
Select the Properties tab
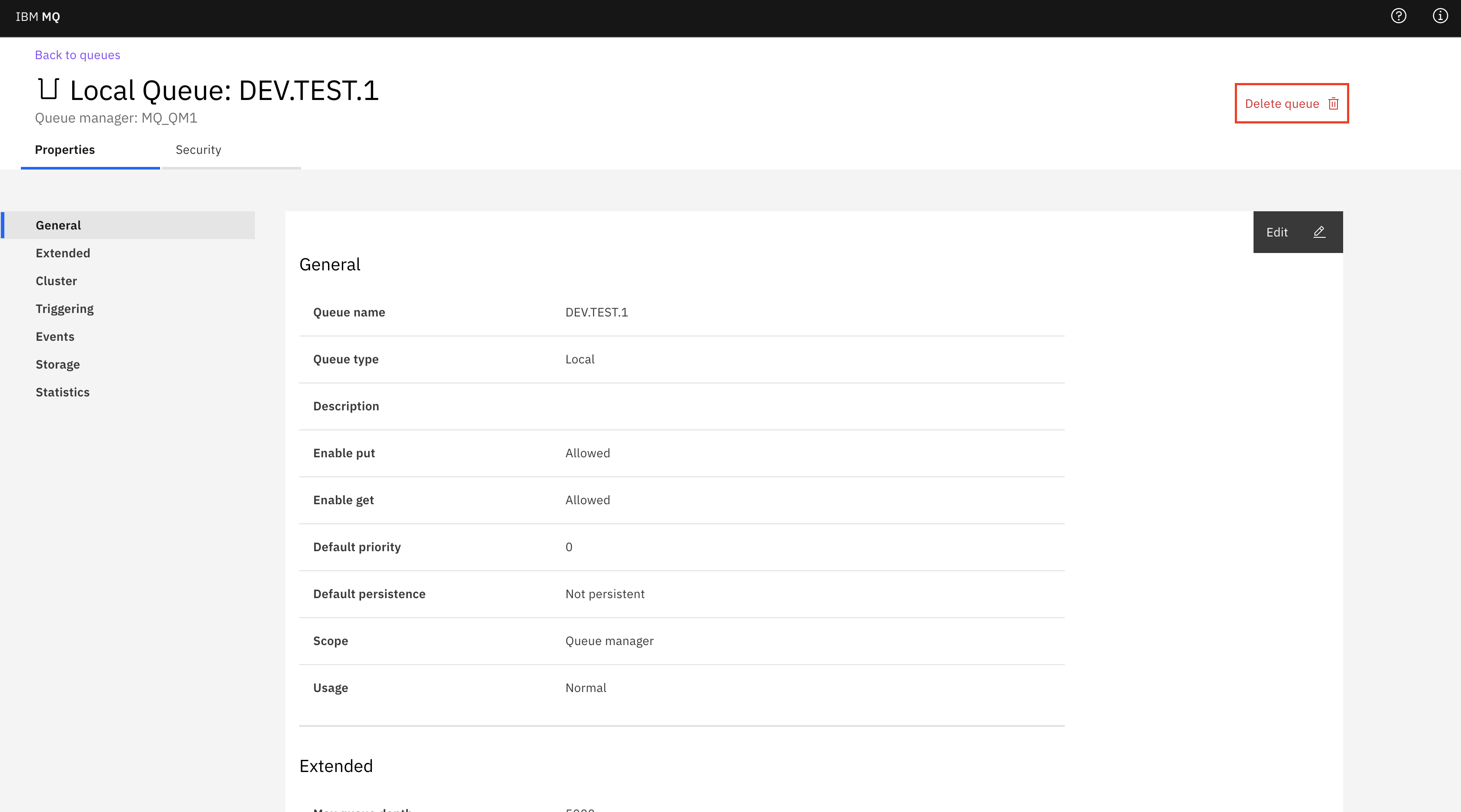[65, 150]
